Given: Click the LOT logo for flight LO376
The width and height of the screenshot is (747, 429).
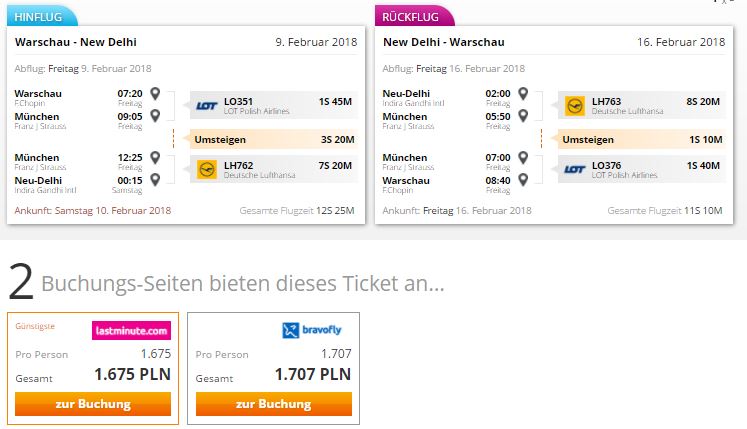Looking at the screenshot, I should coord(575,170).
